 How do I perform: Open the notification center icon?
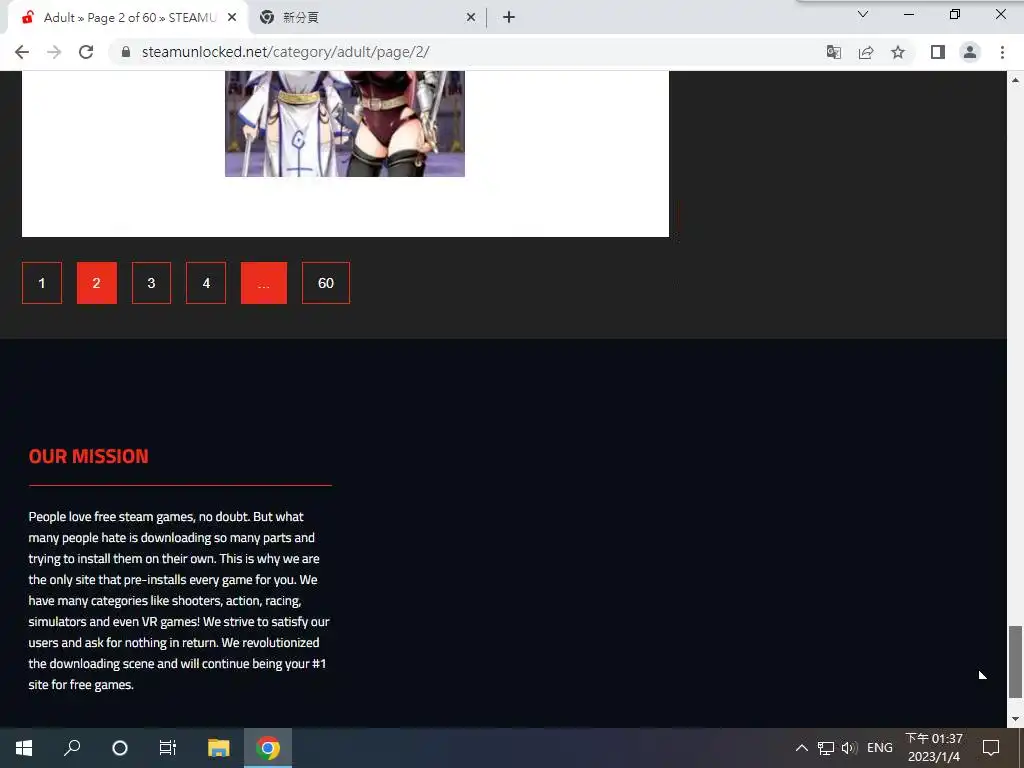(x=991, y=748)
